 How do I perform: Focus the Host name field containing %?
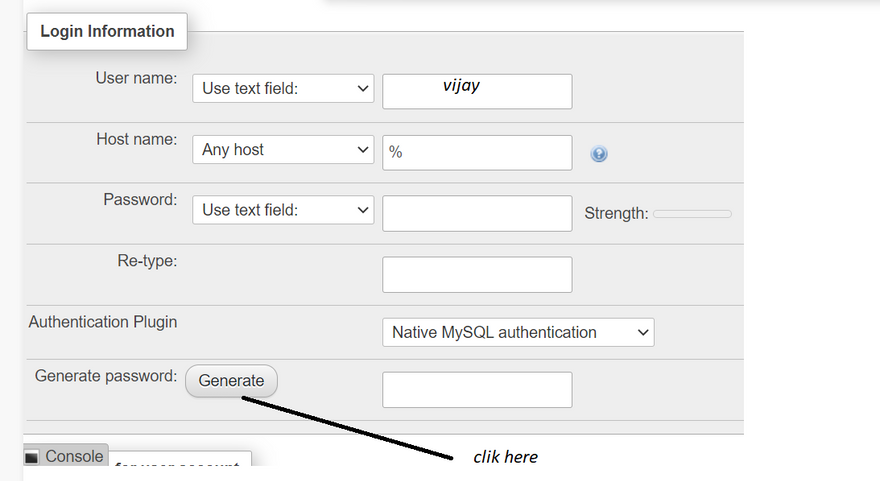(477, 152)
